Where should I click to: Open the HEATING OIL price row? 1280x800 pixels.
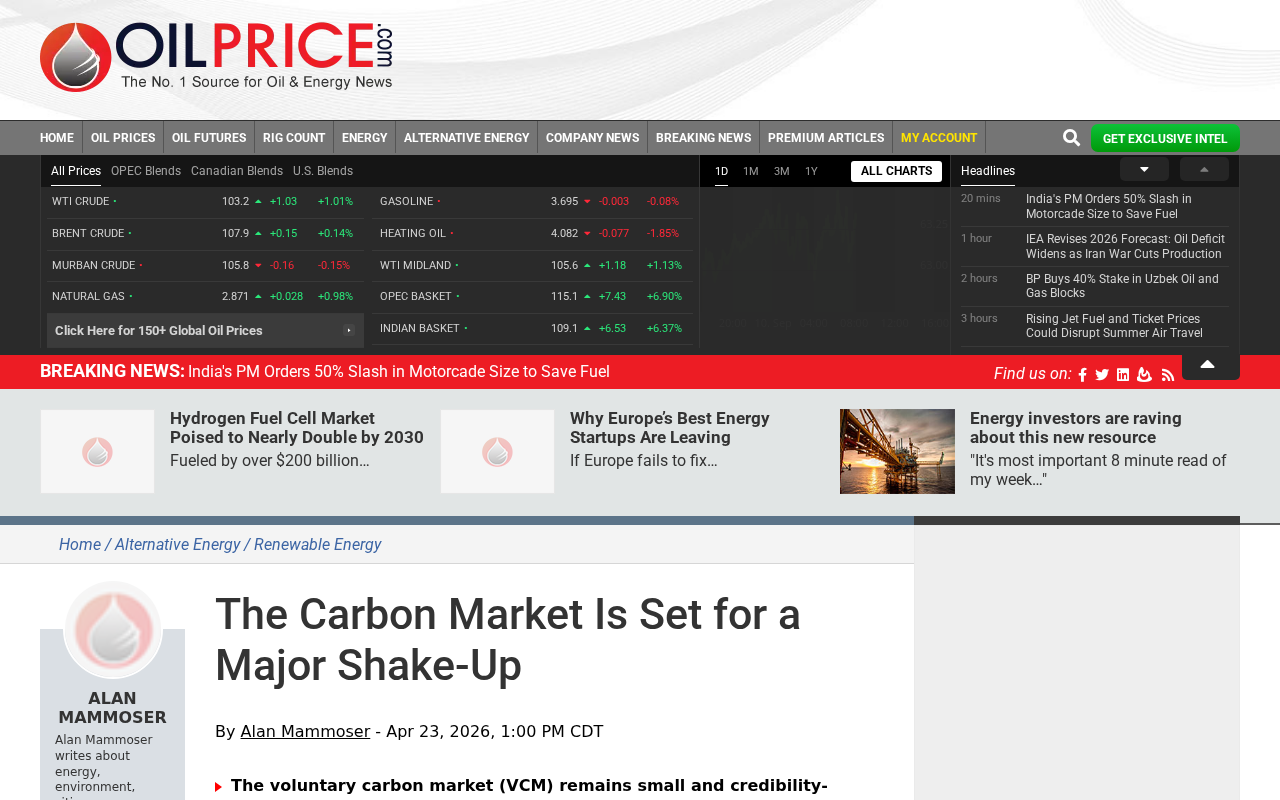point(532,234)
